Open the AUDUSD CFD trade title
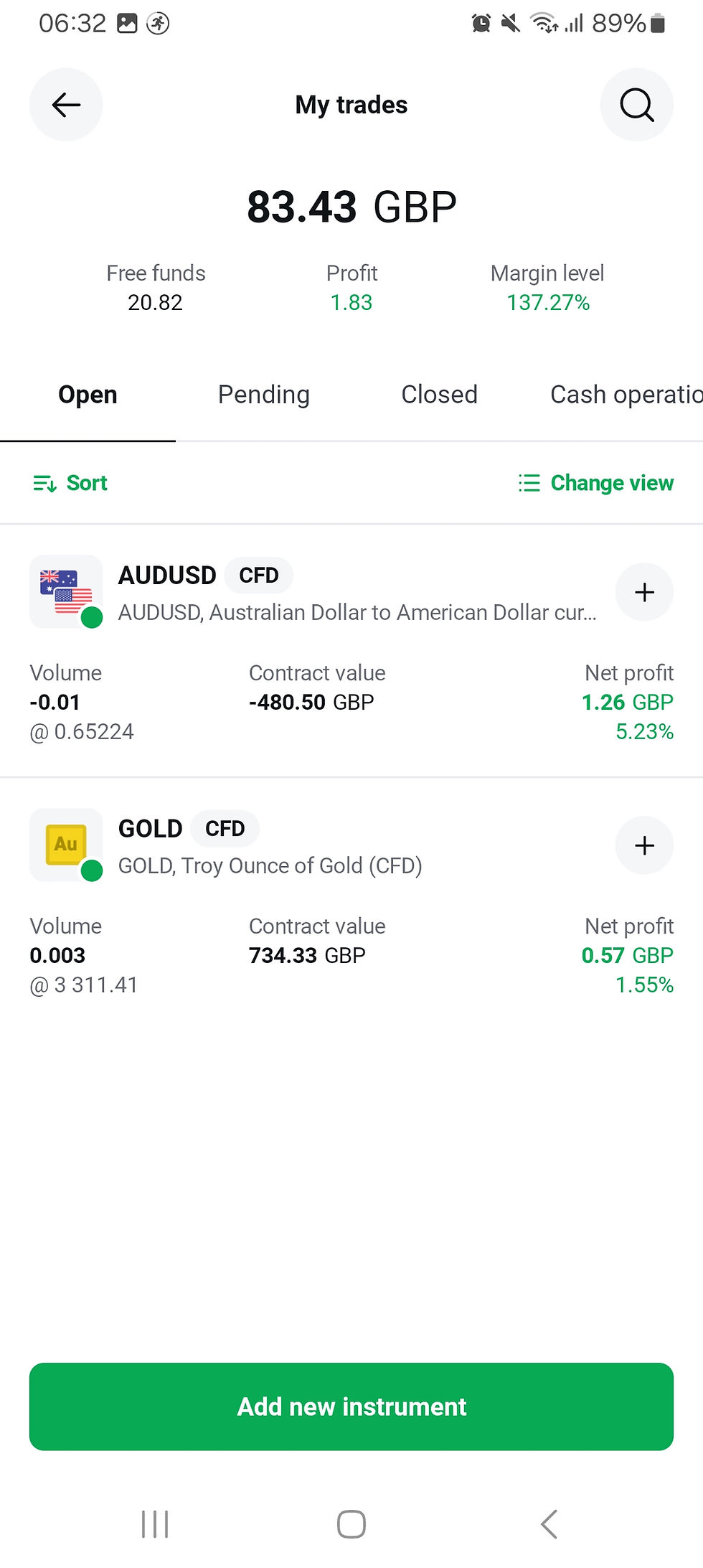 pyautogui.click(x=206, y=576)
